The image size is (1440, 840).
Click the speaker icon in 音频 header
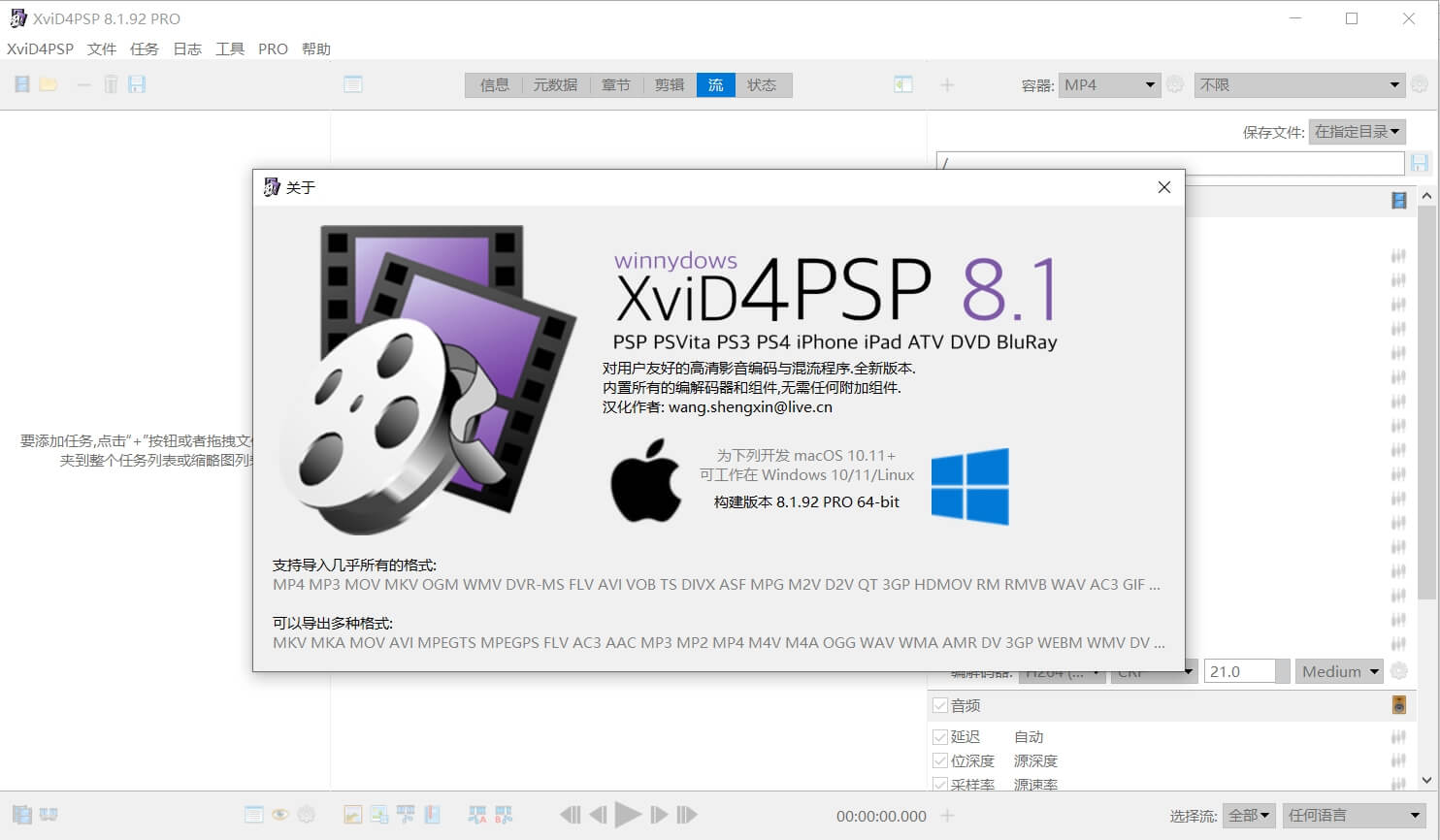(x=1399, y=705)
